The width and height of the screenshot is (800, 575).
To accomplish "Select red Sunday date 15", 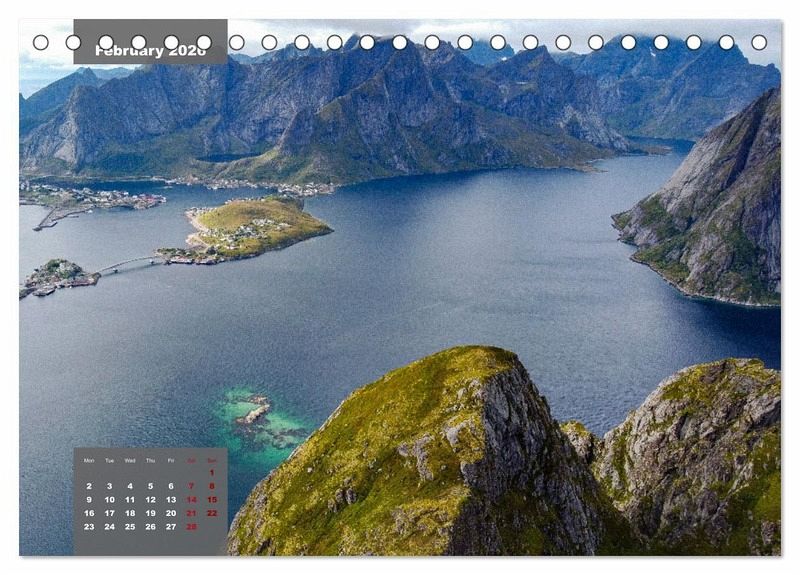I will point(212,499).
